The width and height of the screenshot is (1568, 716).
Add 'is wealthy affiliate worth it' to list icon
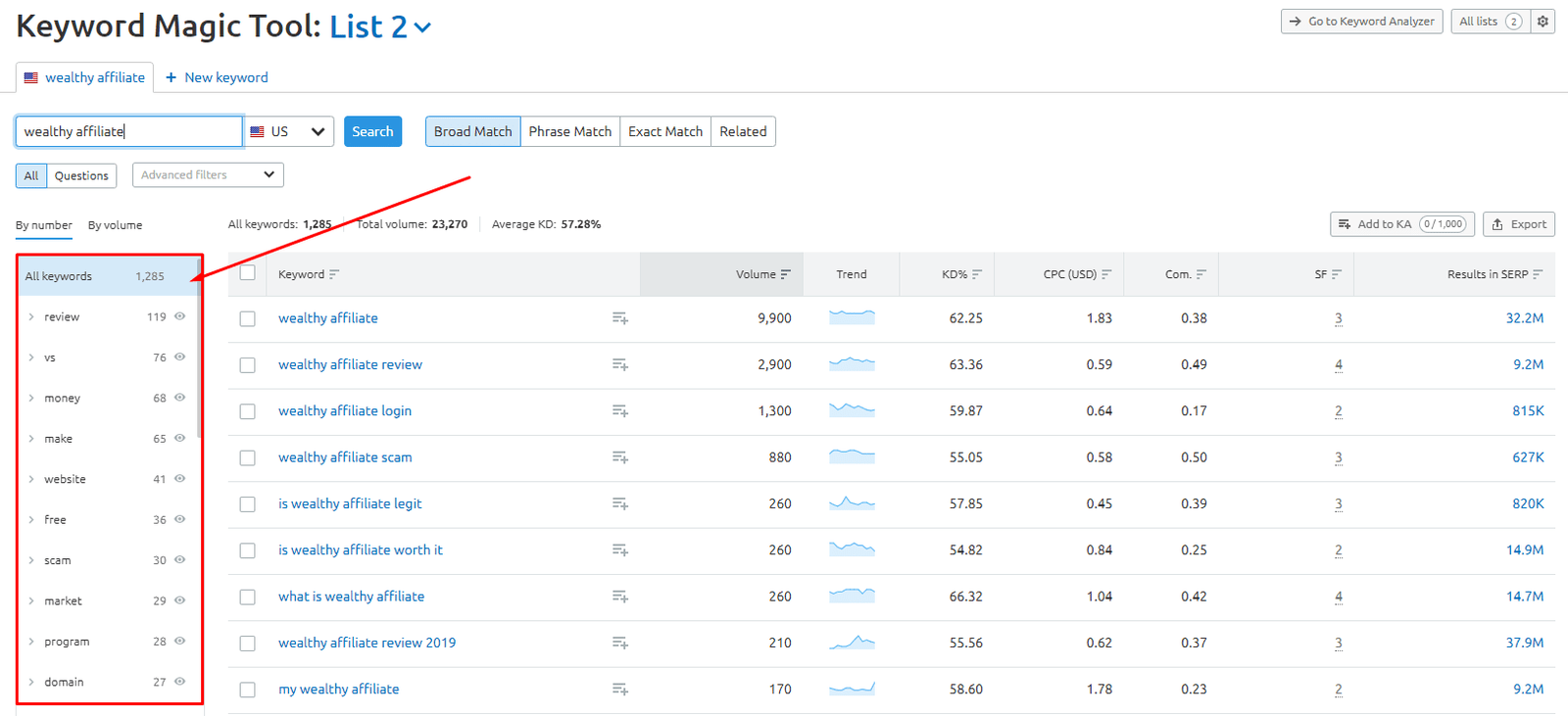(x=619, y=550)
